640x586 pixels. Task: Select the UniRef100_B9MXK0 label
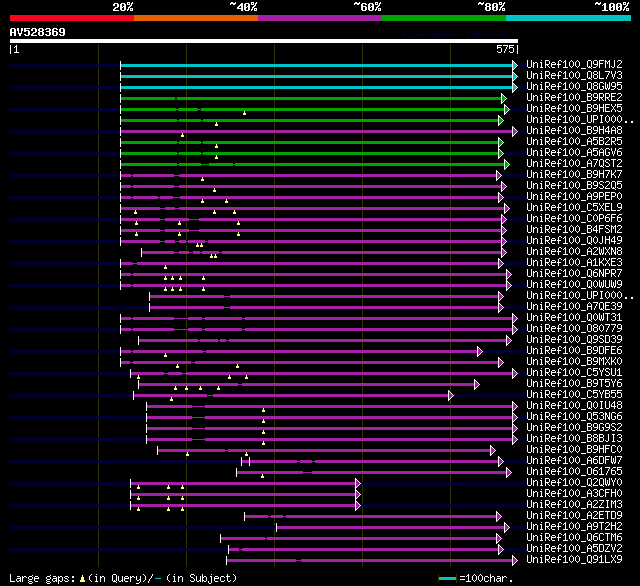[574, 361]
